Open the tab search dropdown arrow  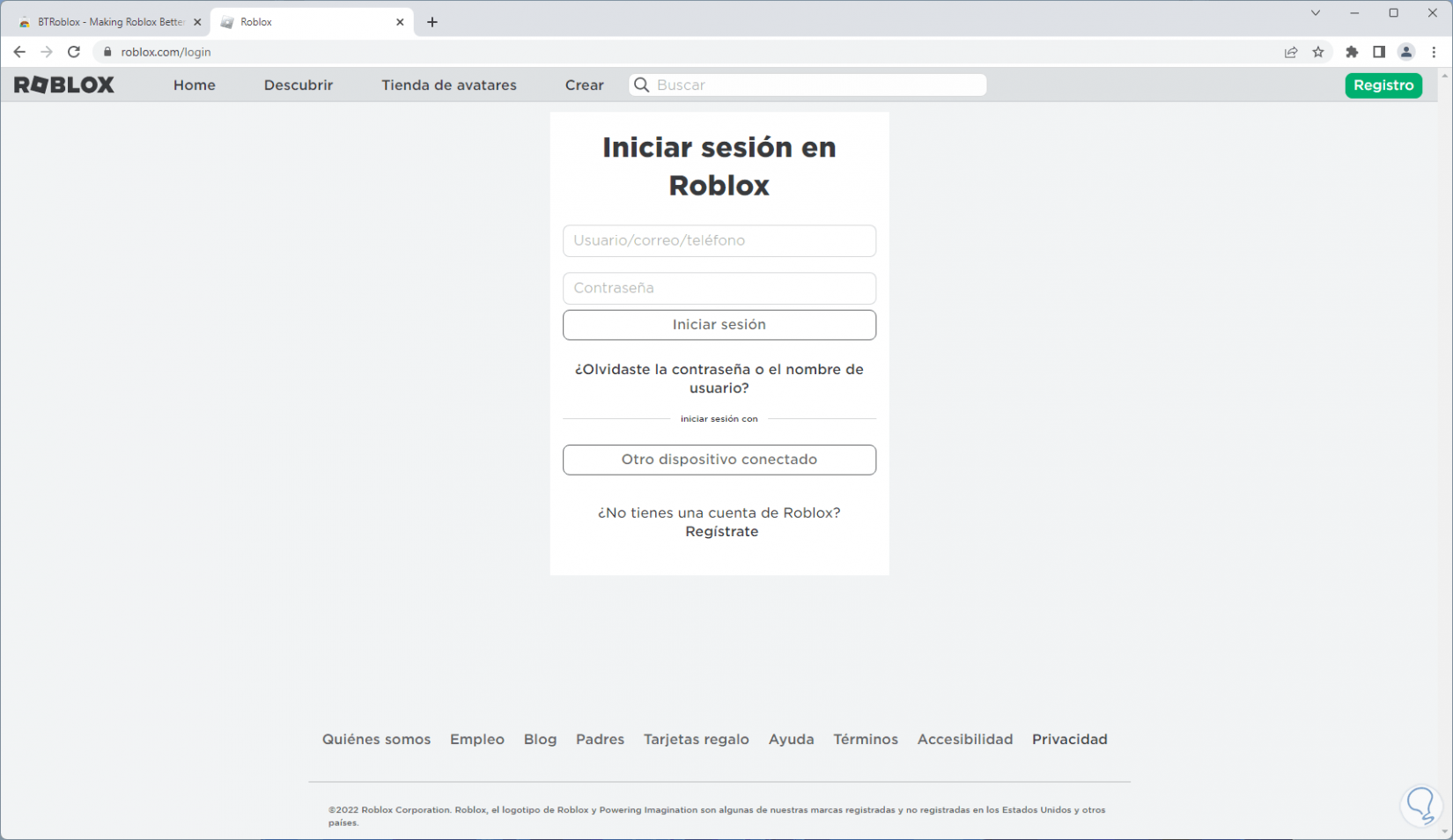tap(1316, 13)
